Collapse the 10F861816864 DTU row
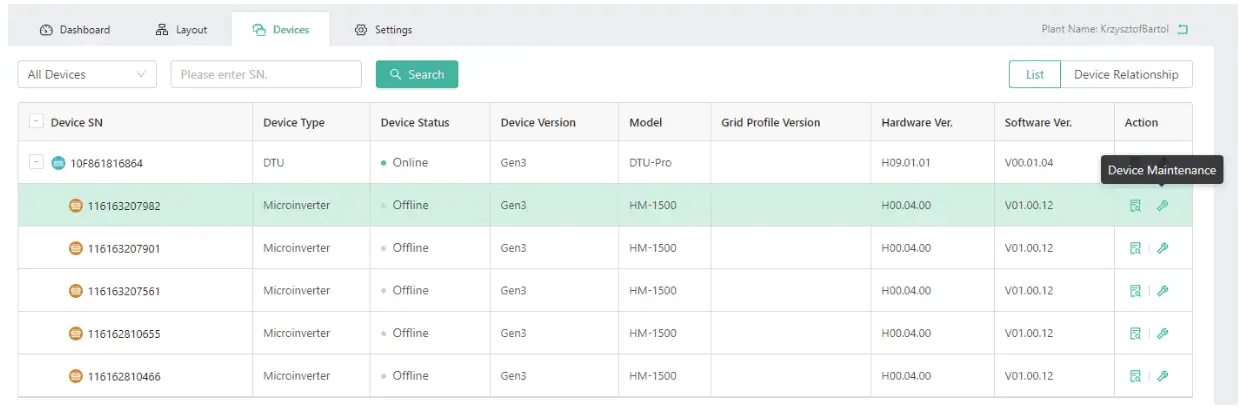Screen dimensions: 1240x411 37,163
